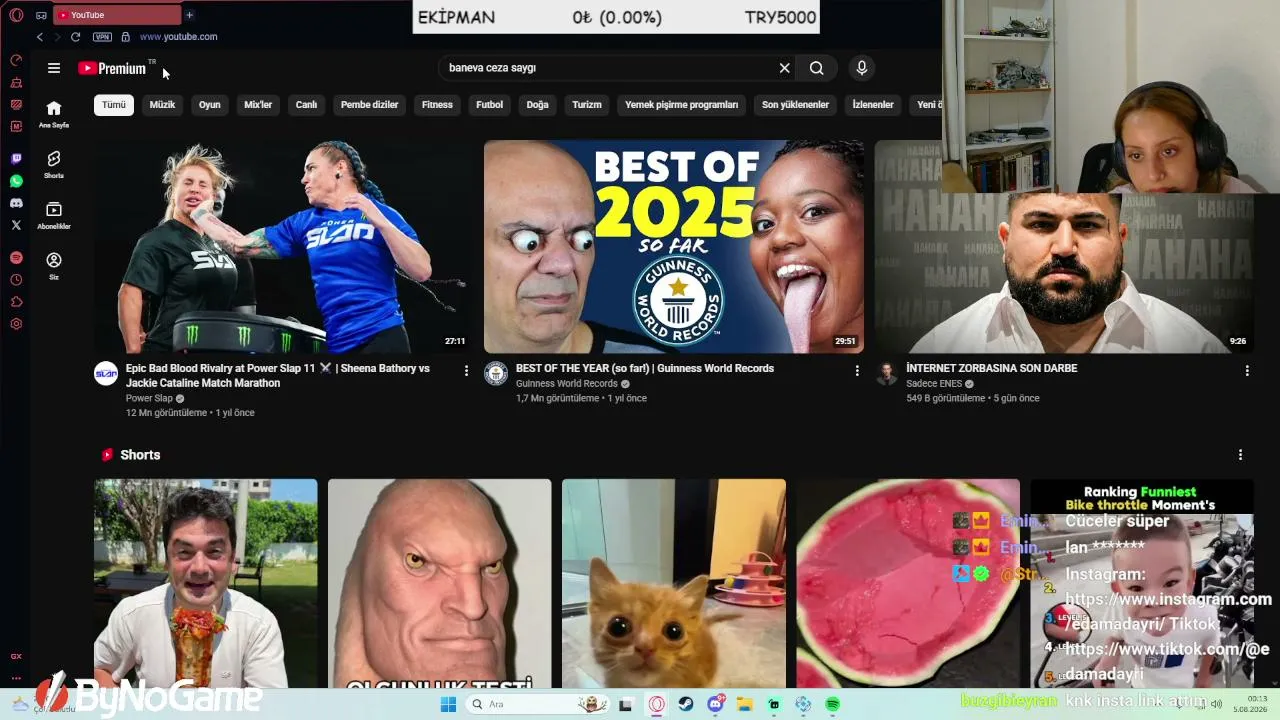1280x720 pixels.
Task: Select the İzlenenler filter chip
Action: point(873,105)
